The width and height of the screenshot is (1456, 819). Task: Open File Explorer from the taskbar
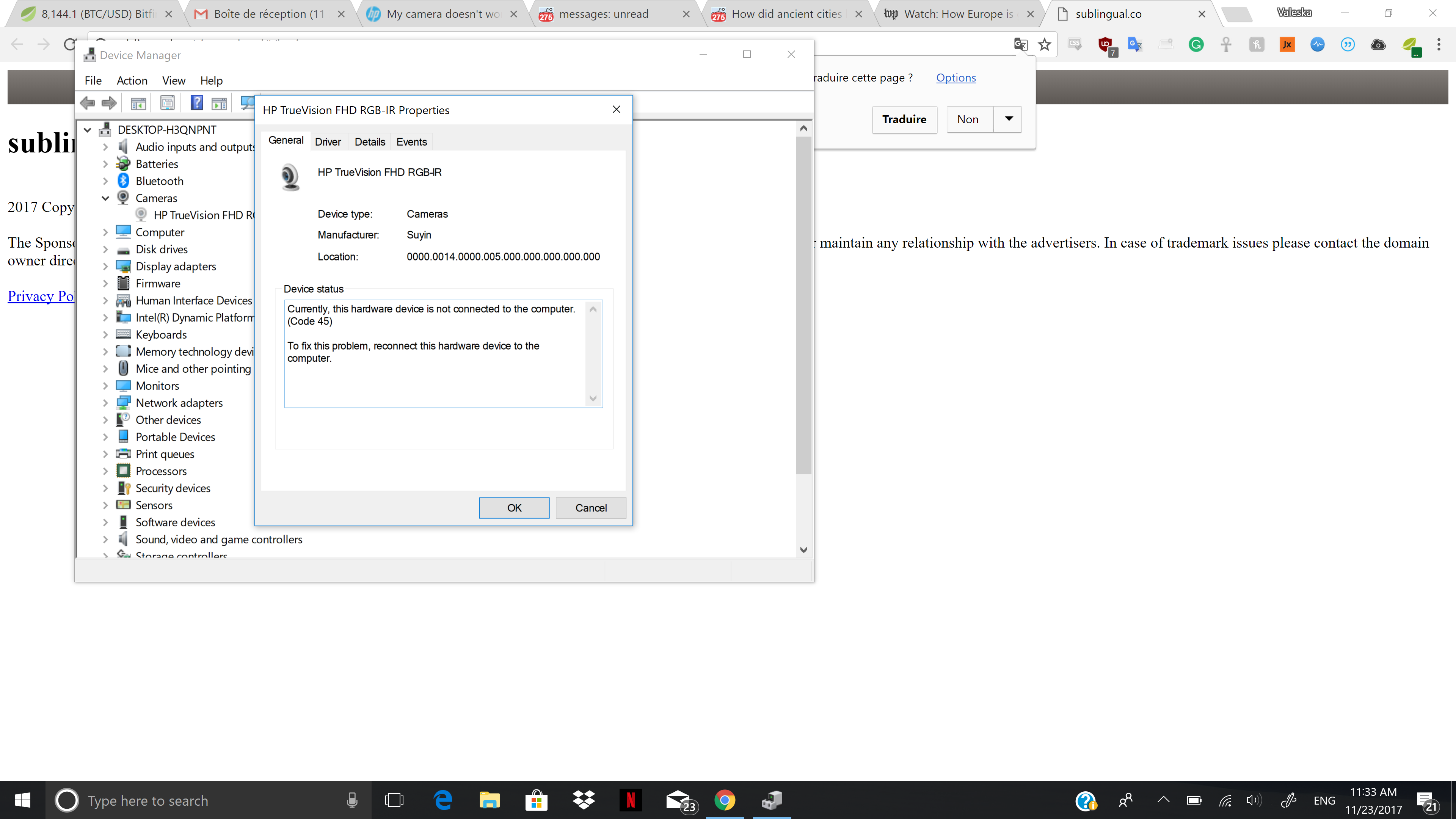(490, 800)
